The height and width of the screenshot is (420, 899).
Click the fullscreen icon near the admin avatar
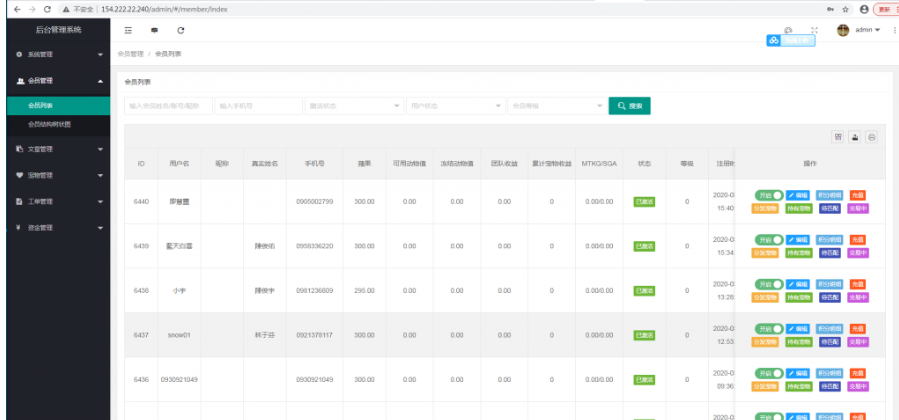(x=814, y=30)
